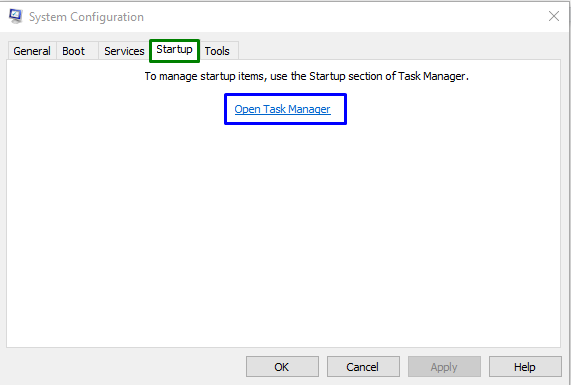Viewport: 571px width, 385px height.
Task: Click the blue box border around the link
Action: coord(286,95)
